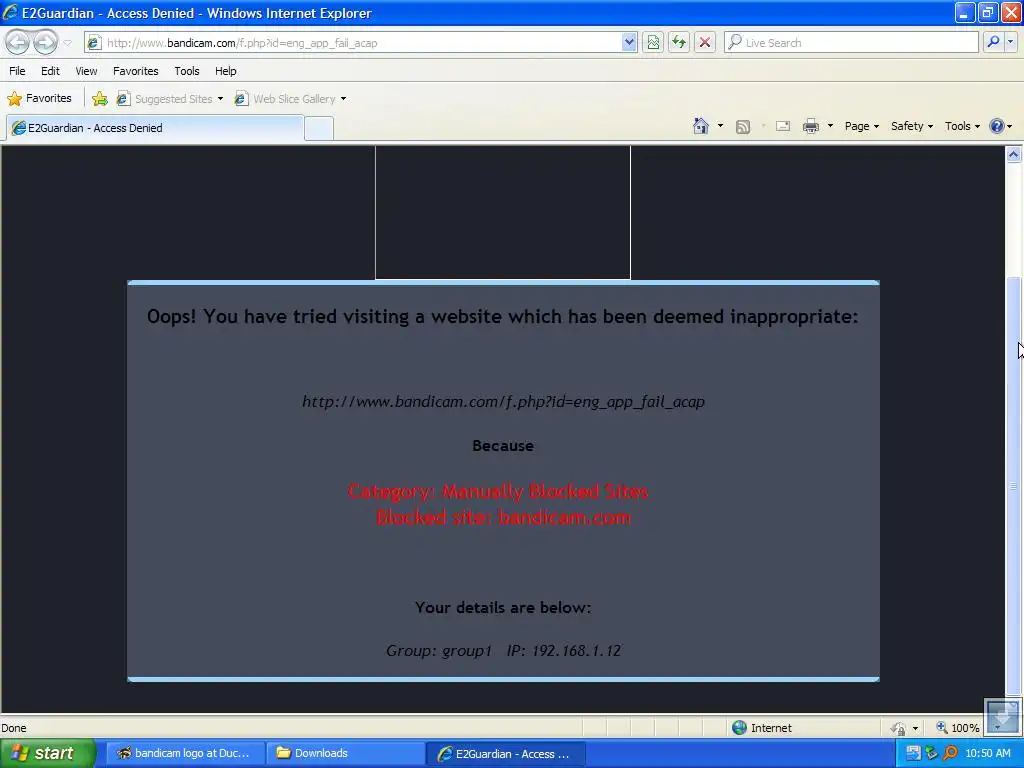The image size is (1024, 768).
Task: Click the 'Oops! You have tried visiting' heading
Action: tap(502, 317)
